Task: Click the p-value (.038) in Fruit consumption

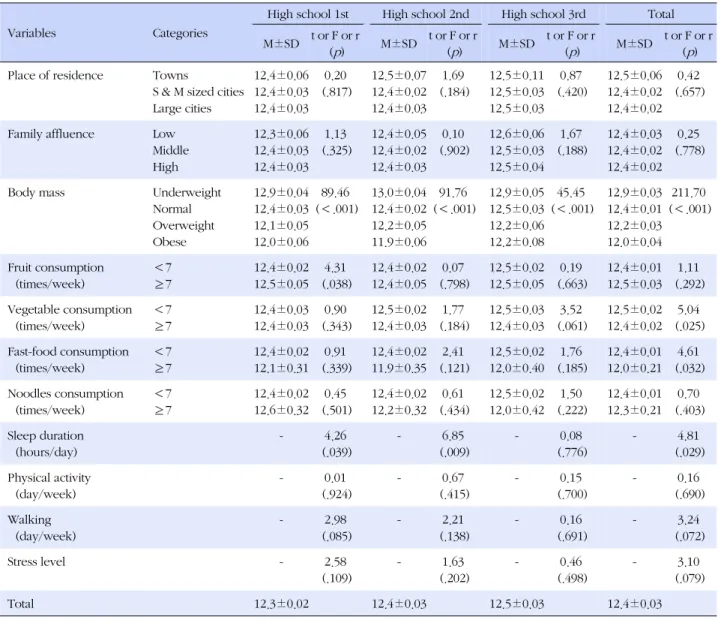Action: 337,284
